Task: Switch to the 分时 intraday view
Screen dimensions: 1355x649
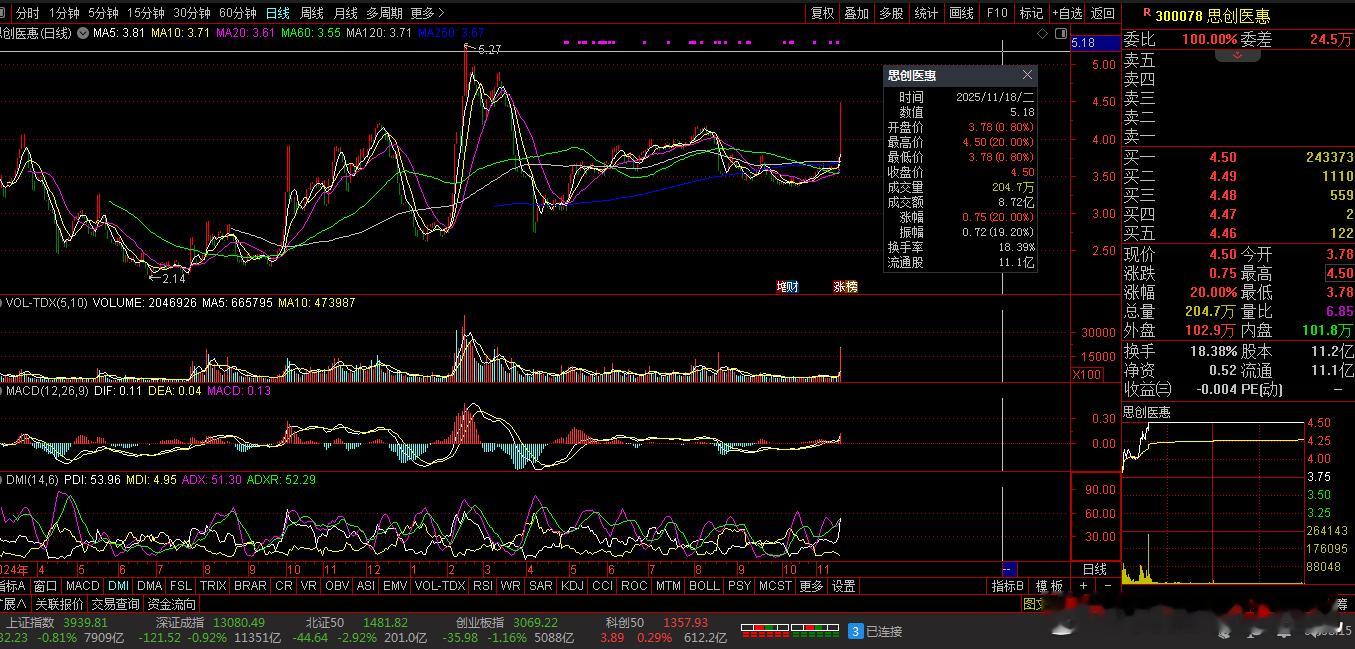Action: tap(27, 13)
